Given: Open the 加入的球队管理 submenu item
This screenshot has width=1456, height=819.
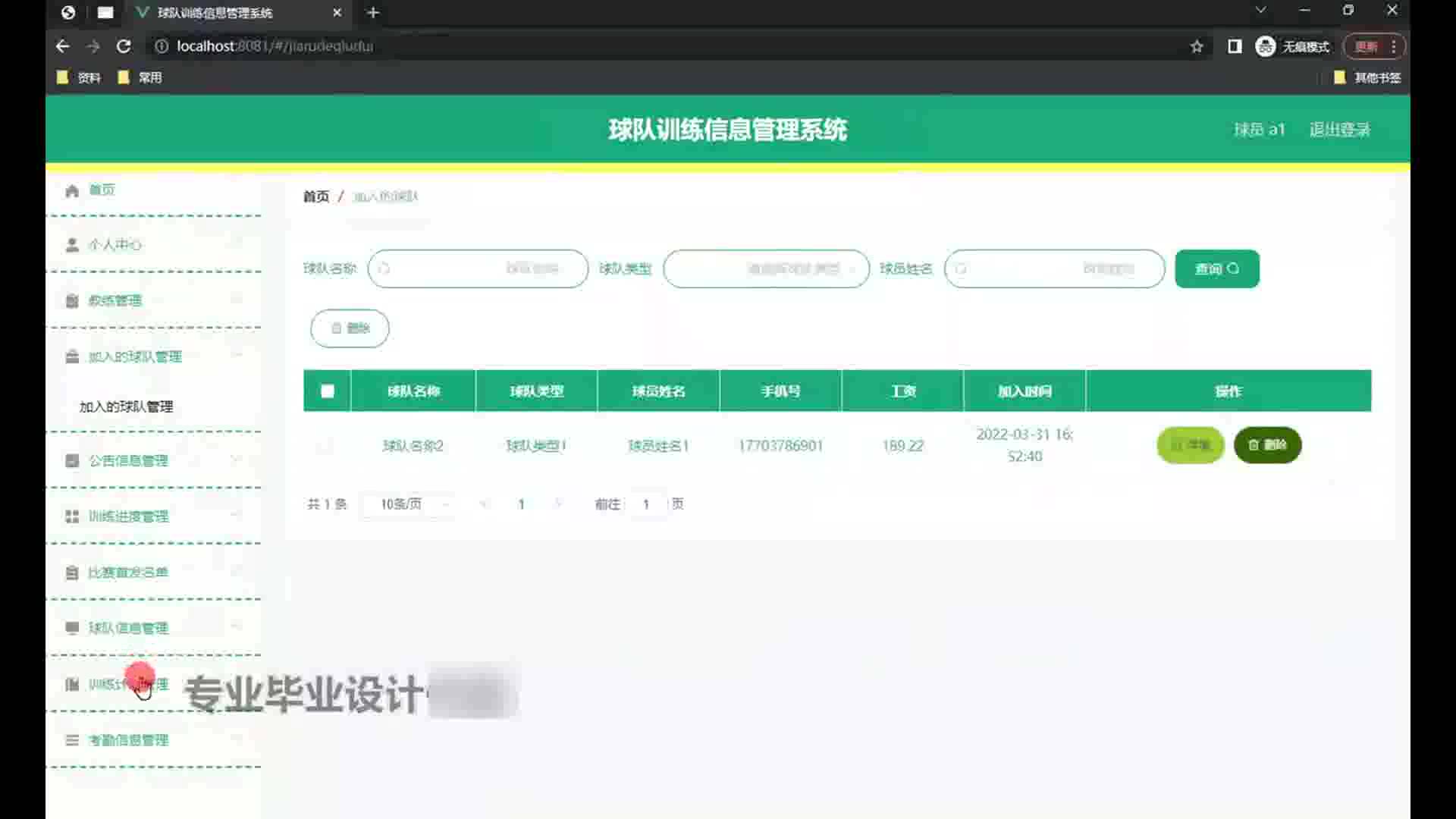Looking at the screenshot, I should (x=127, y=406).
